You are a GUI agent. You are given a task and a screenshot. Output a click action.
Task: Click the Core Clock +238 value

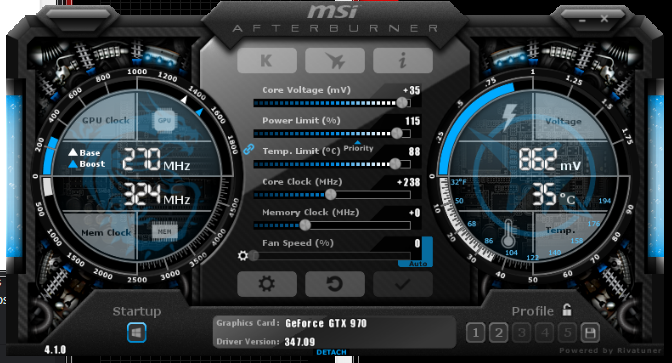coord(408,182)
